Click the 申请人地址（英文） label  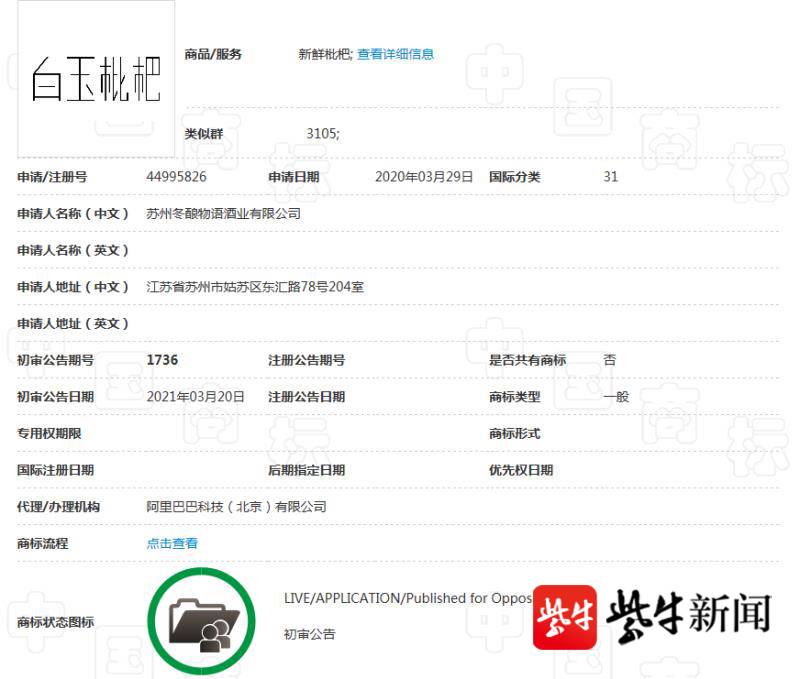72,323
